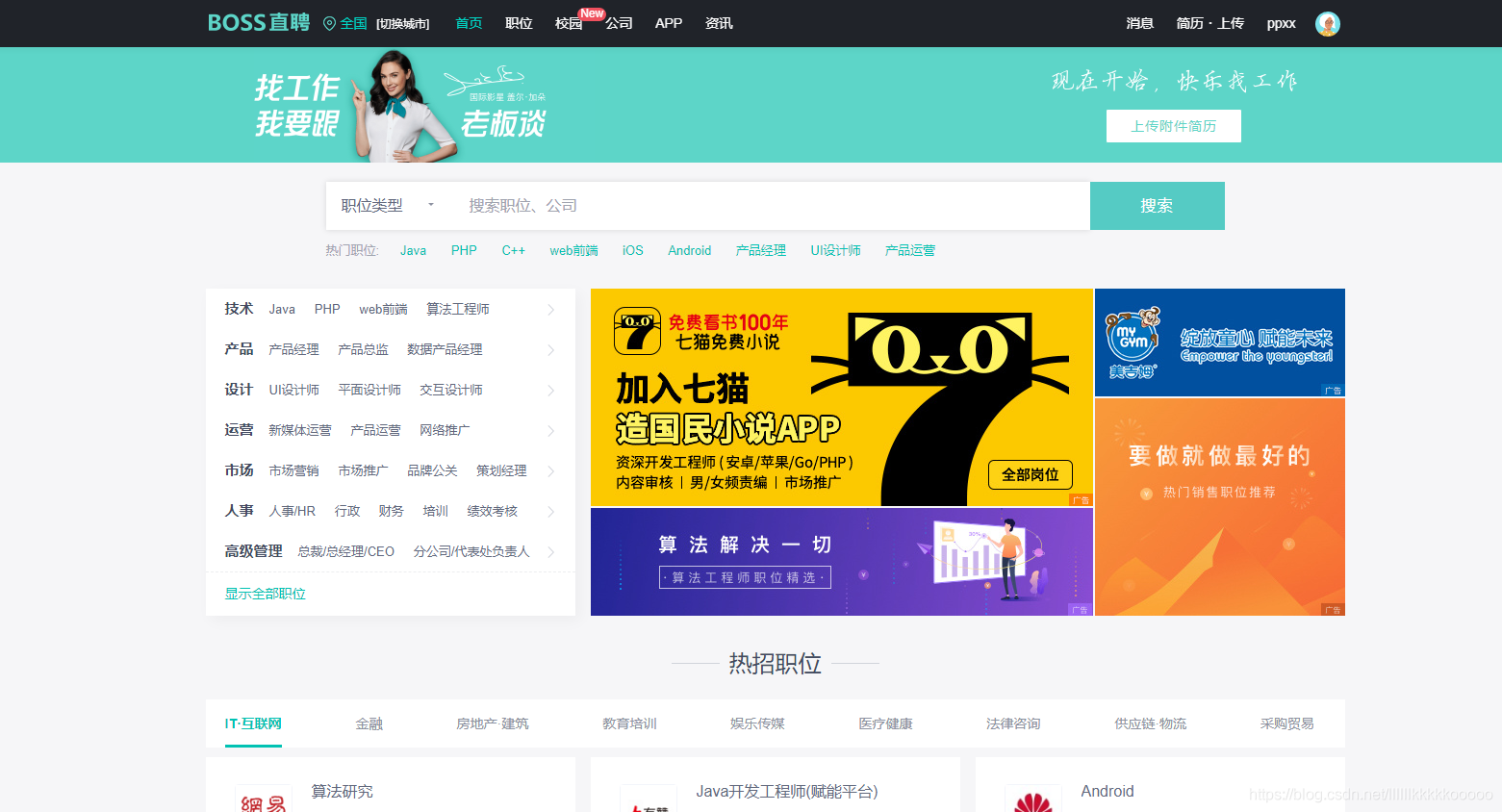This screenshot has height=812, width=1502.
Task: Expand the 运营 category row arrow
Action: [x=551, y=431]
